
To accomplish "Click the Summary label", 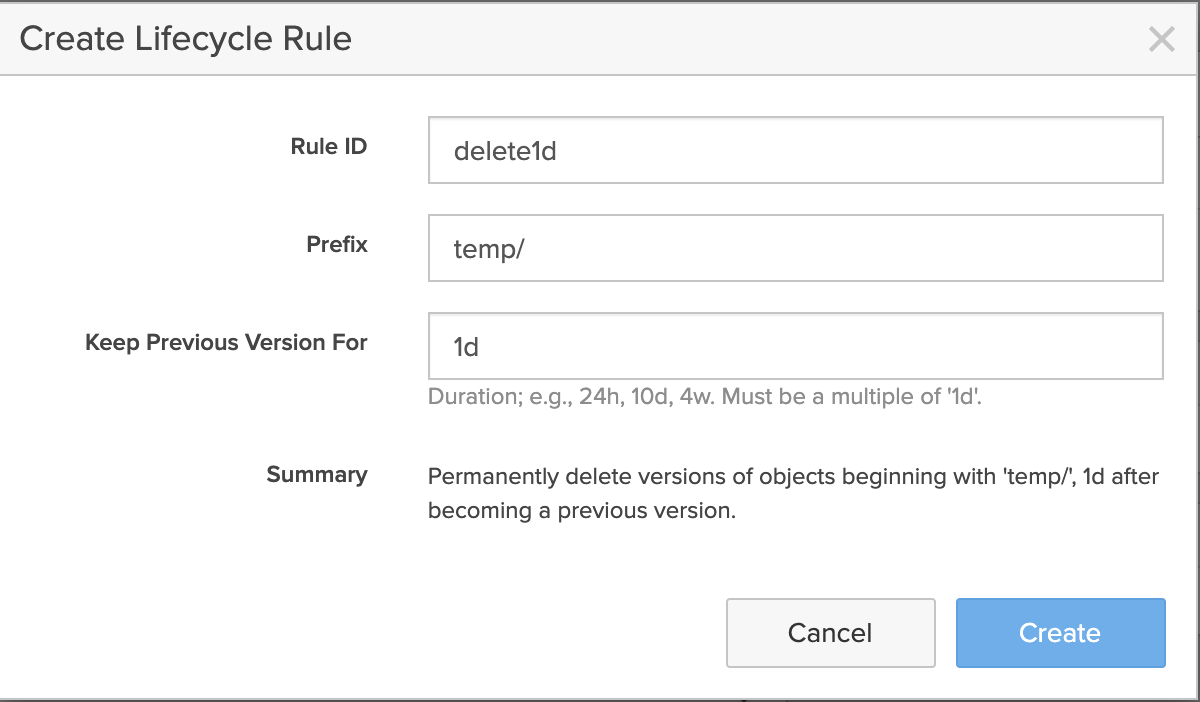I will [316, 475].
